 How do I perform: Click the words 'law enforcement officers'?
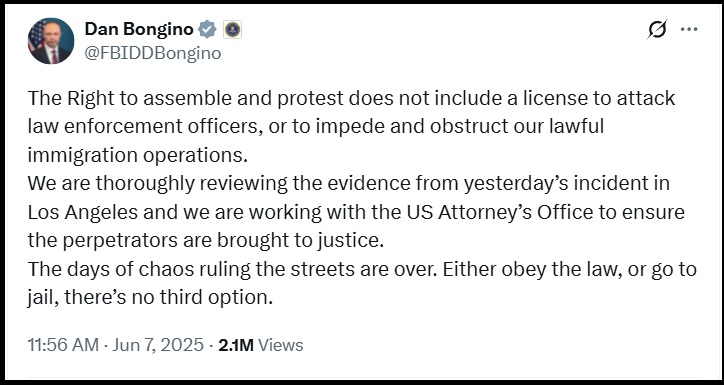click(x=142, y=126)
